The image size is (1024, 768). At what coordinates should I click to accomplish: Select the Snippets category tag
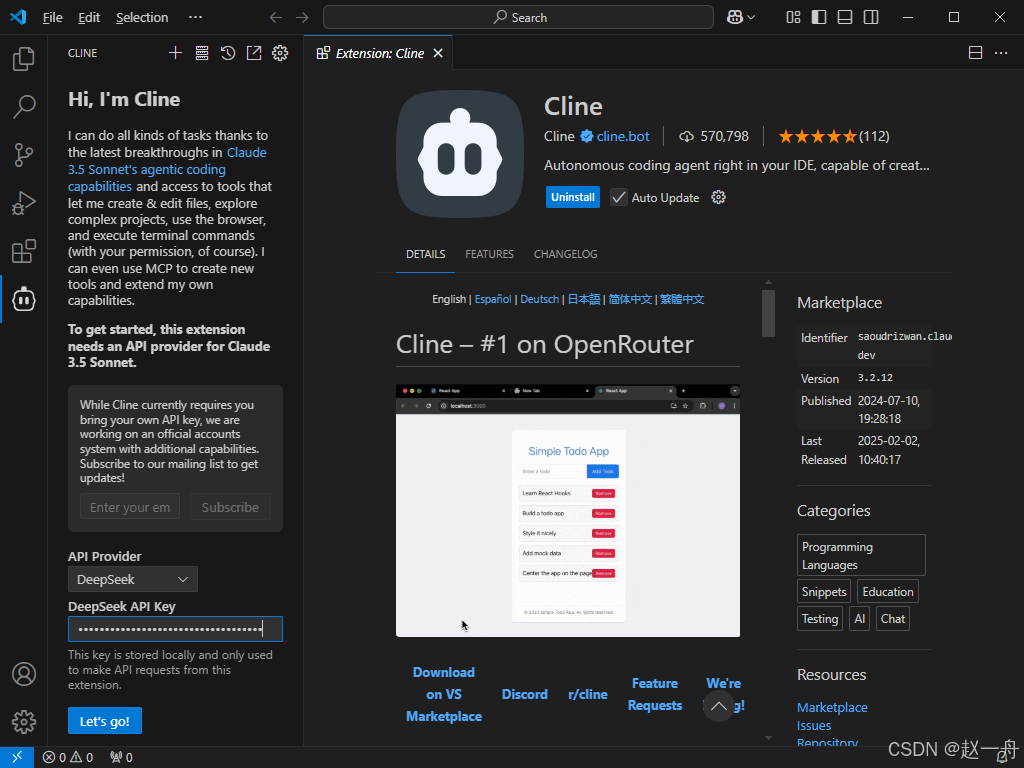tap(824, 592)
